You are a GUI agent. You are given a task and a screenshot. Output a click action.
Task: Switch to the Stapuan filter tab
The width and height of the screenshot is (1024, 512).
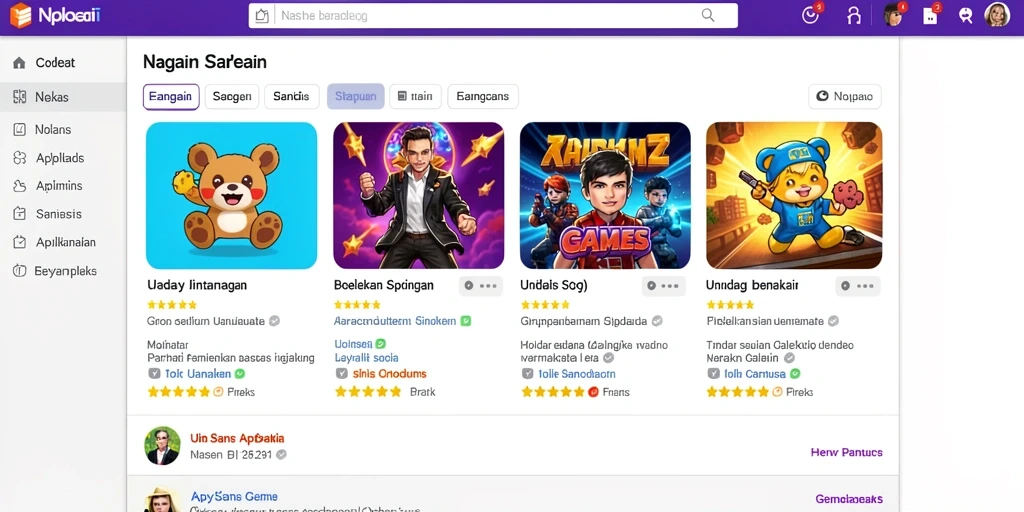(x=355, y=97)
